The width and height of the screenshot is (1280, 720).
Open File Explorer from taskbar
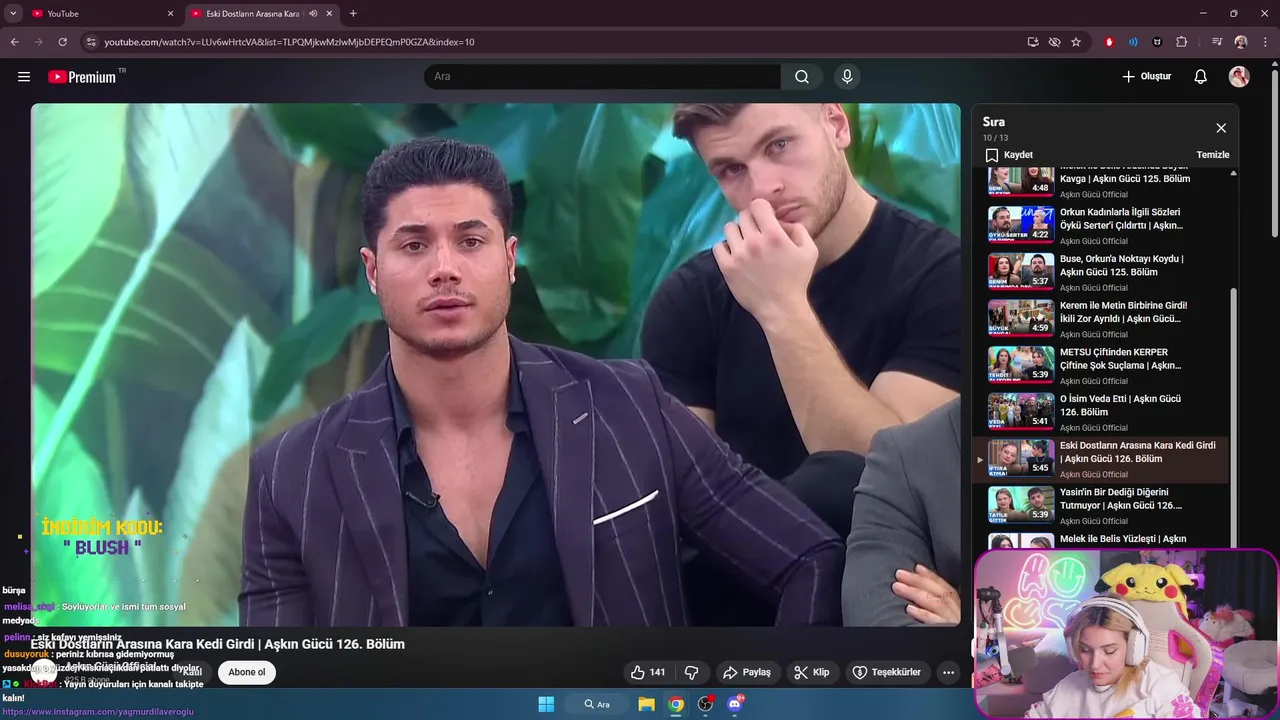[x=647, y=704]
